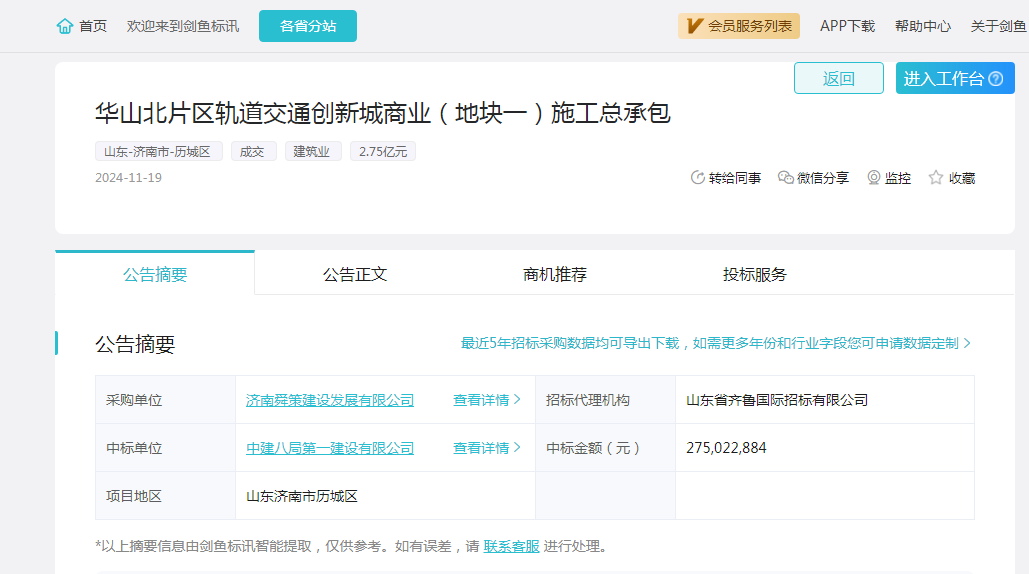Click the 各省分站 button
1029x574 pixels.
click(308, 26)
